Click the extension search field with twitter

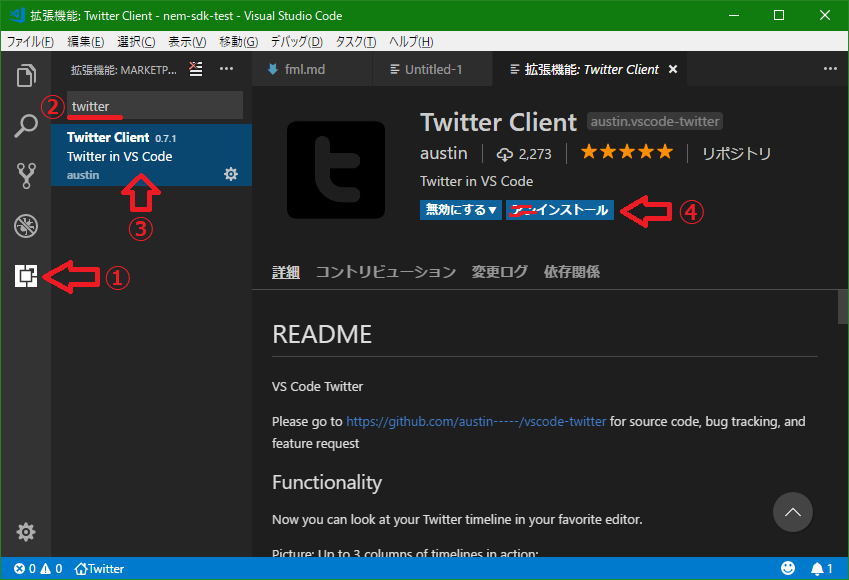[155, 106]
